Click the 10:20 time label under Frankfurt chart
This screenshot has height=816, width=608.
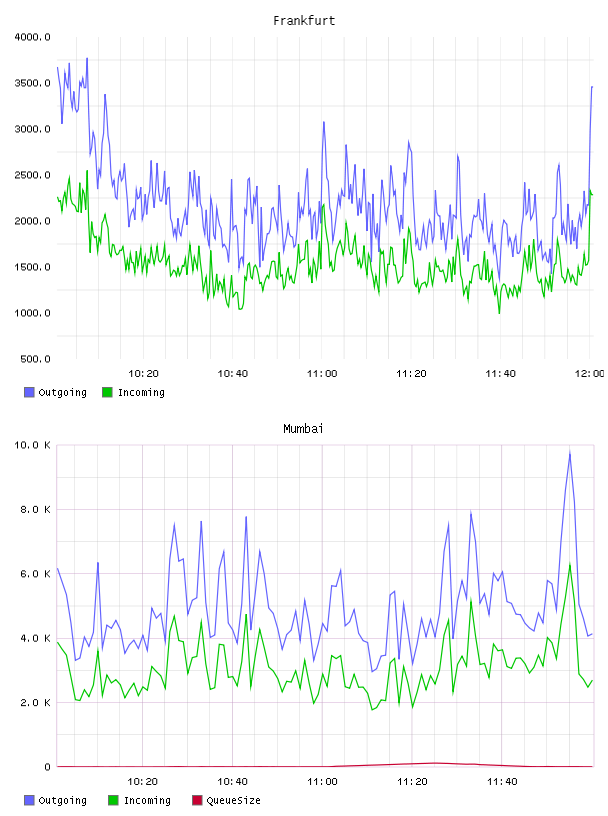tap(143, 374)
